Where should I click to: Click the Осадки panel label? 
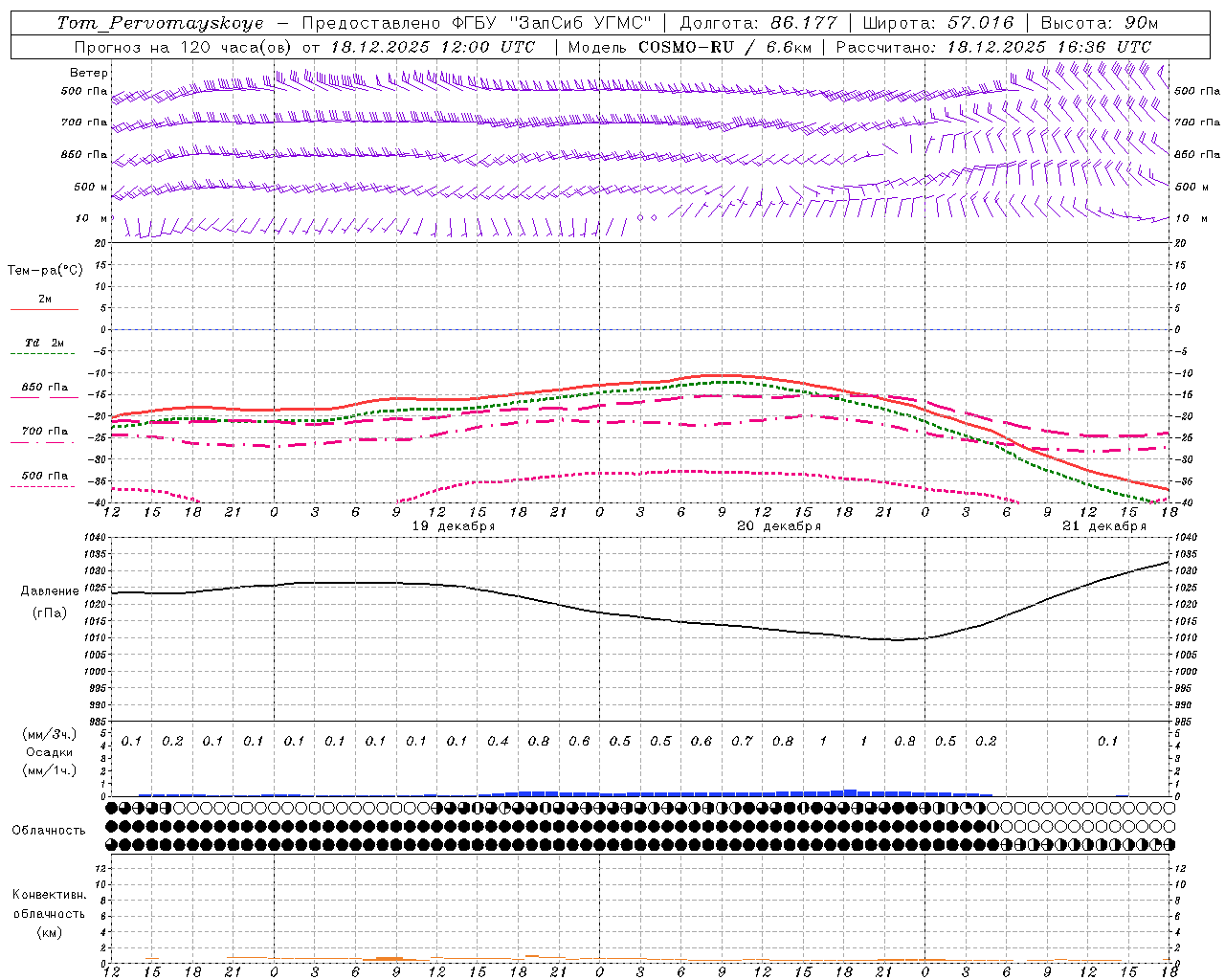[49, 752]
